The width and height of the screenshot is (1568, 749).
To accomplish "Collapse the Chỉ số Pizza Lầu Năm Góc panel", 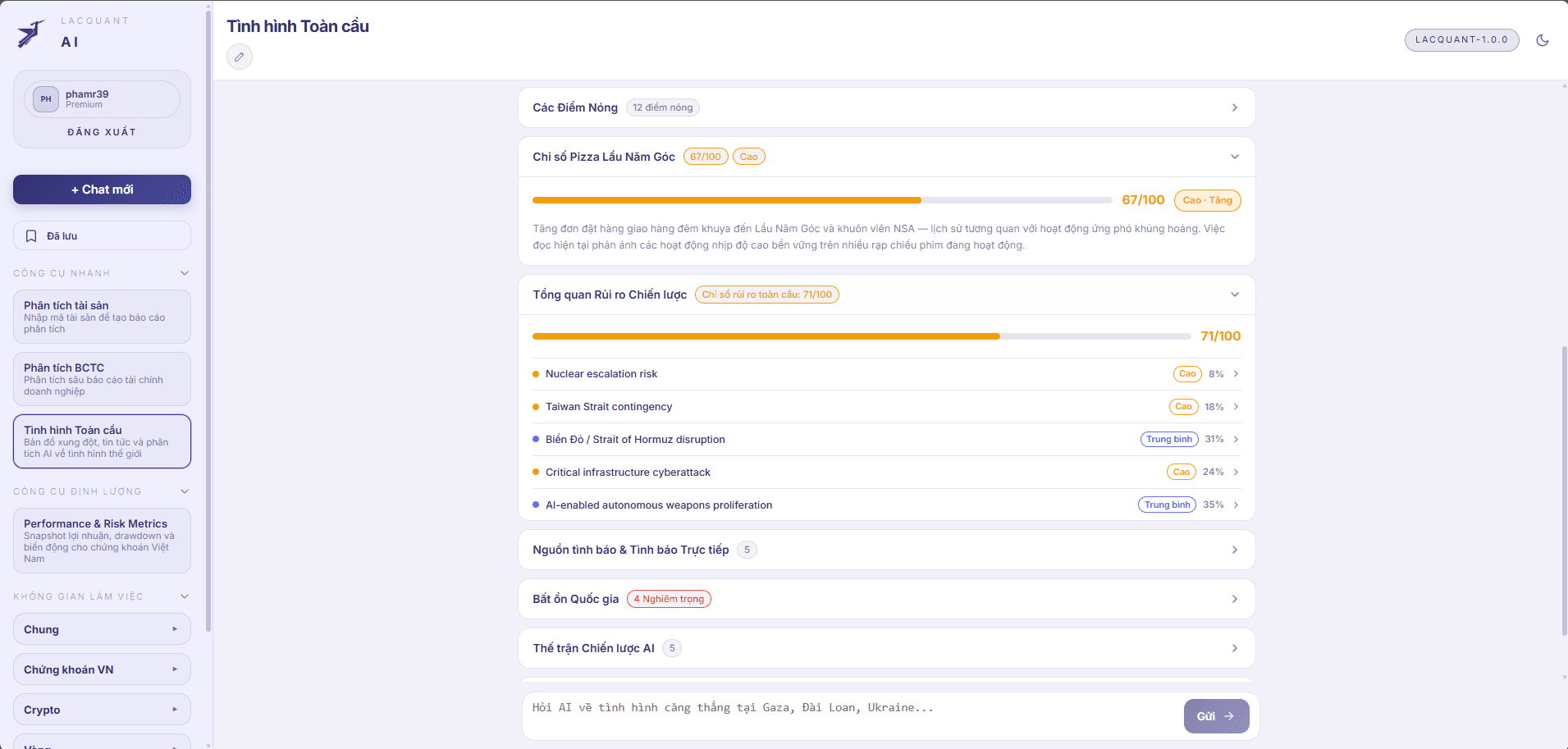I will (1234, 157).
